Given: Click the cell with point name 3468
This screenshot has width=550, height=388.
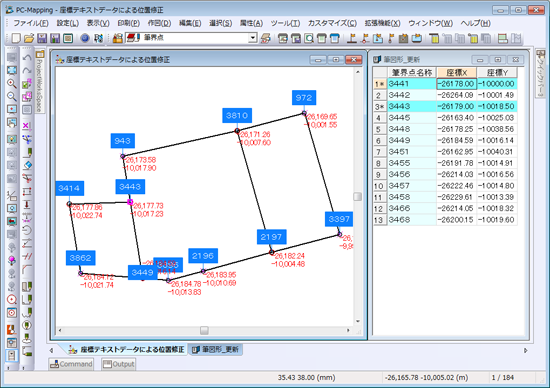Looking at the screenshot, I should coord(412,220).
